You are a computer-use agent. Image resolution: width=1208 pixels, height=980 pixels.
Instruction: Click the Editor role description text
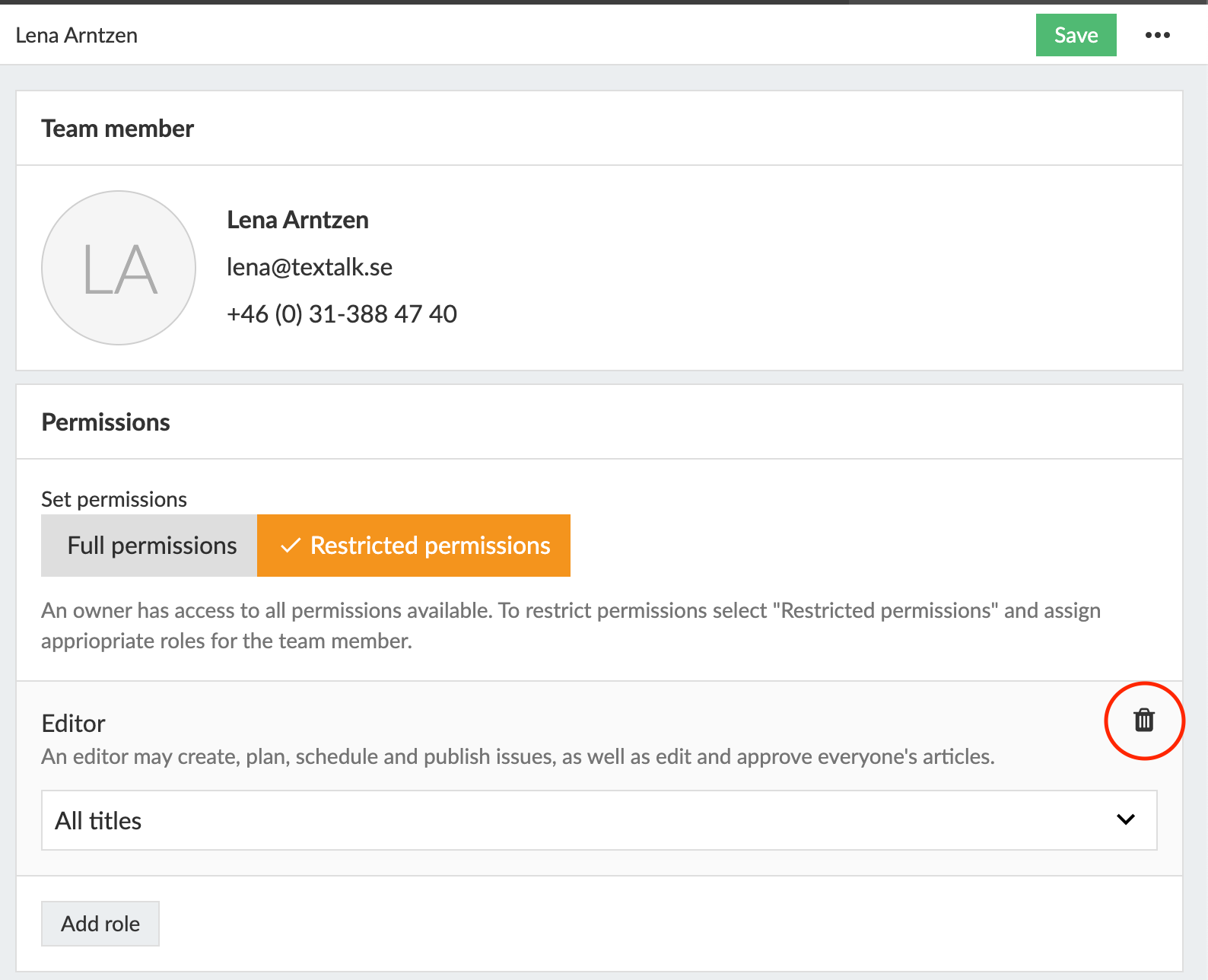pyautogui.click(x=517, y=757)
